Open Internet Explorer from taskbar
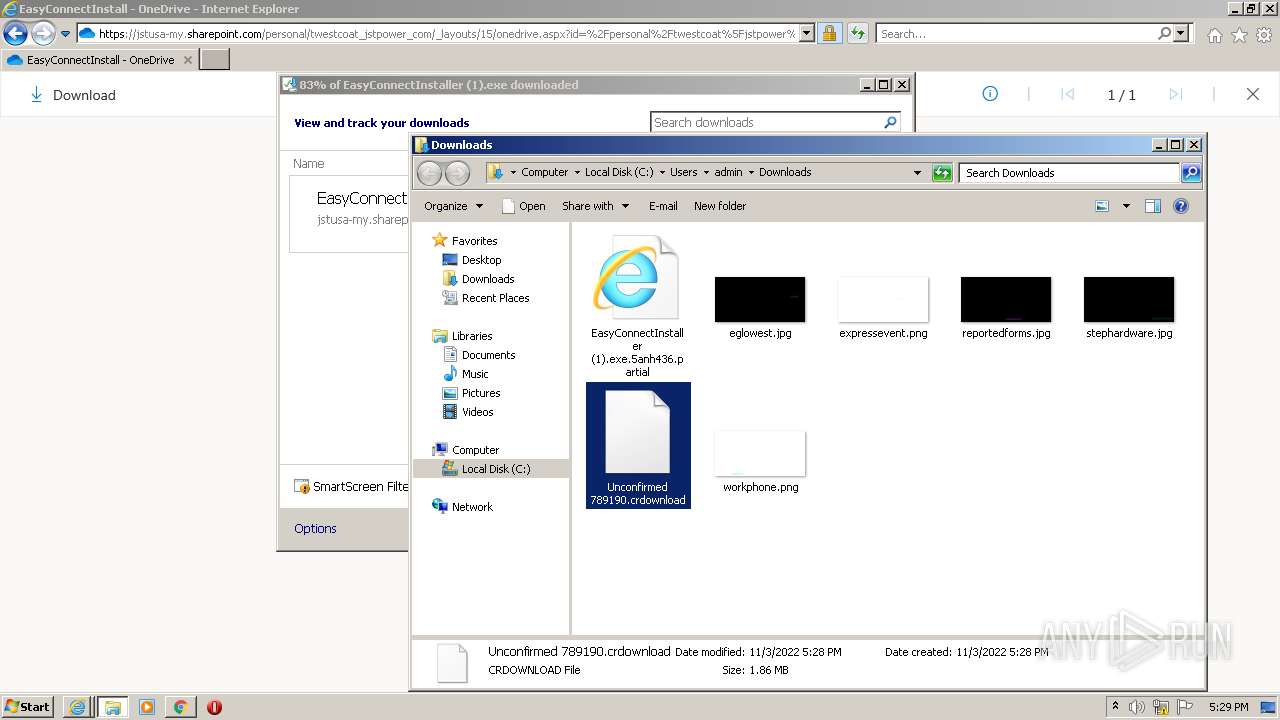Screen dimensions: 1280x720 tap(77, 707)
